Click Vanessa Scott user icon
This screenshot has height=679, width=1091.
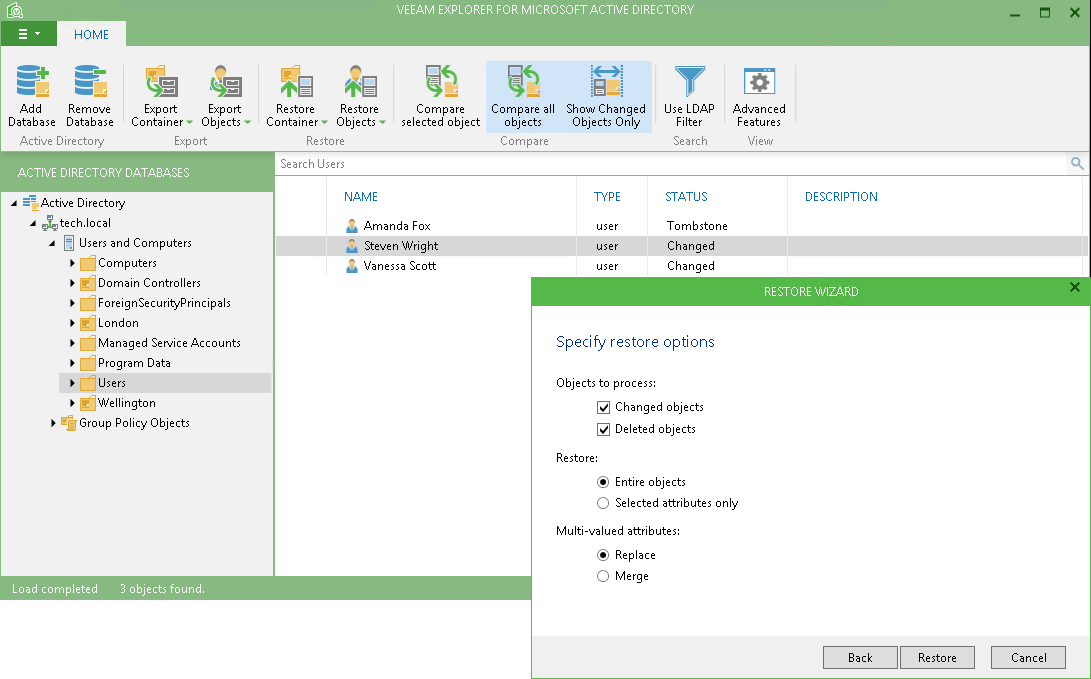coord(352,266)
